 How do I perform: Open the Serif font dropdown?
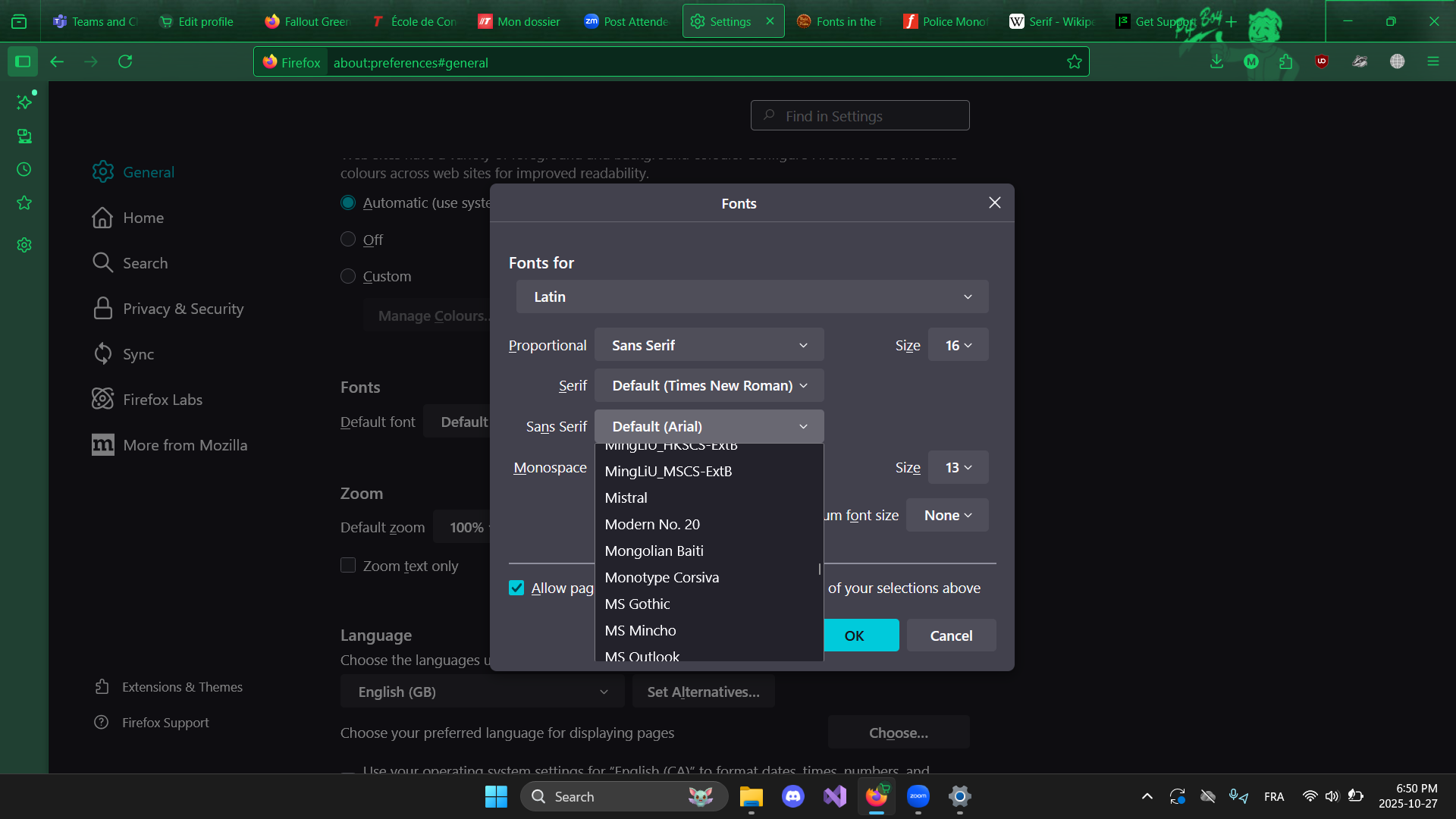click(x=708, y=386)
